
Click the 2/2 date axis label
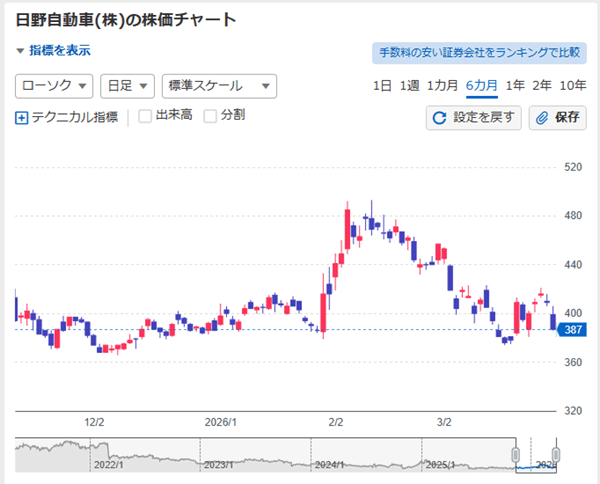[x=336, y=422]
